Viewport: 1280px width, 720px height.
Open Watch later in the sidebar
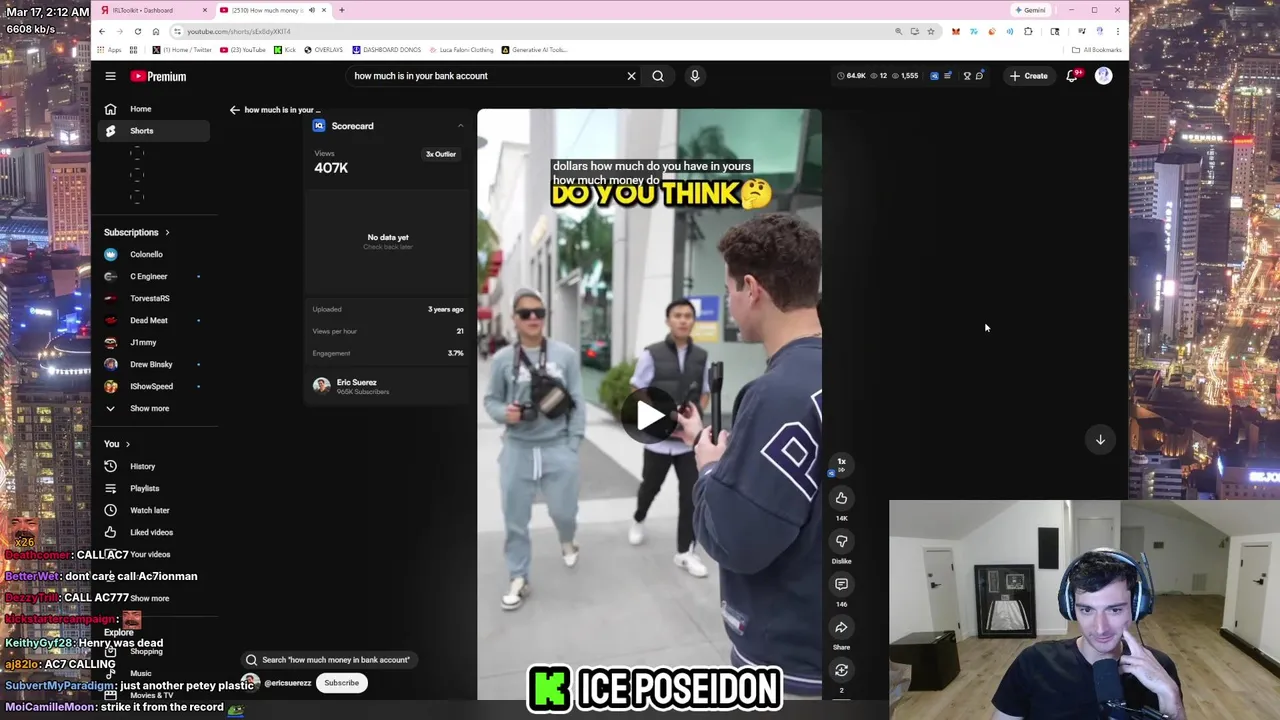(x=154, y=510)
